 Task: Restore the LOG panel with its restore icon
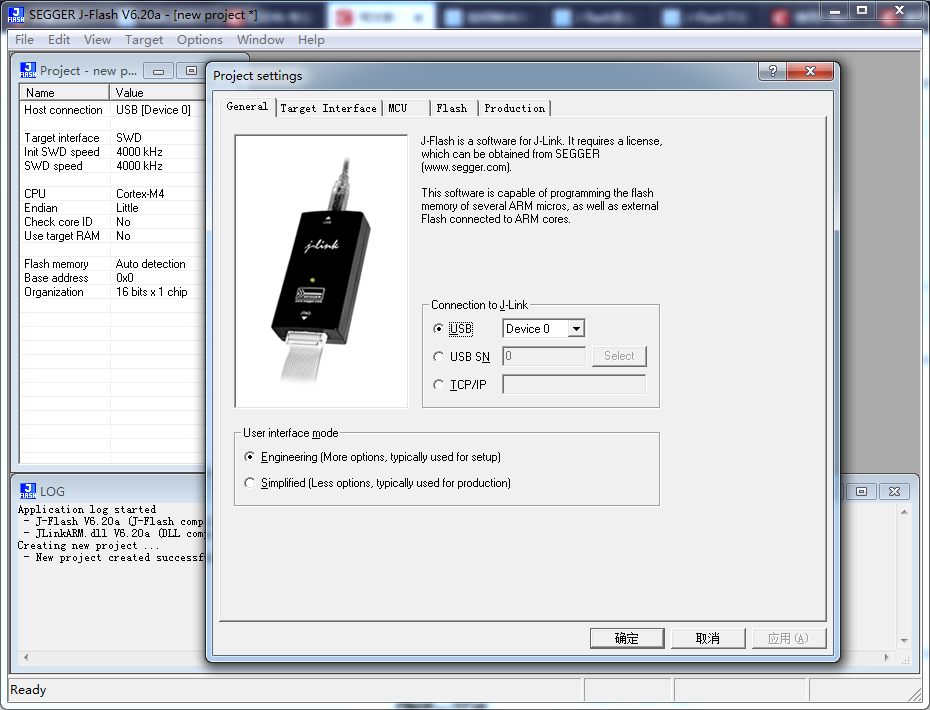860,491
